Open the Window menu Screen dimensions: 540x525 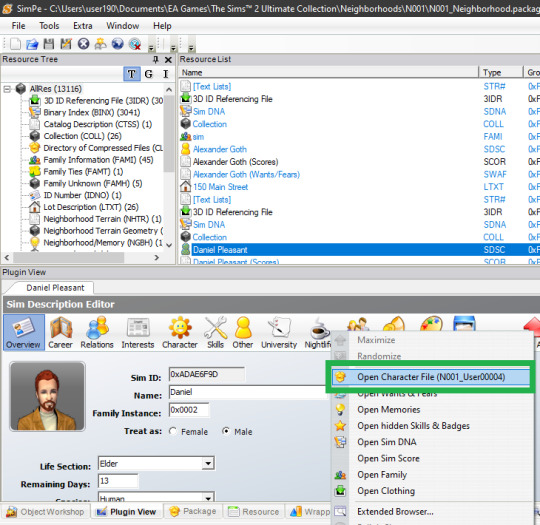[x=123, y=26]
